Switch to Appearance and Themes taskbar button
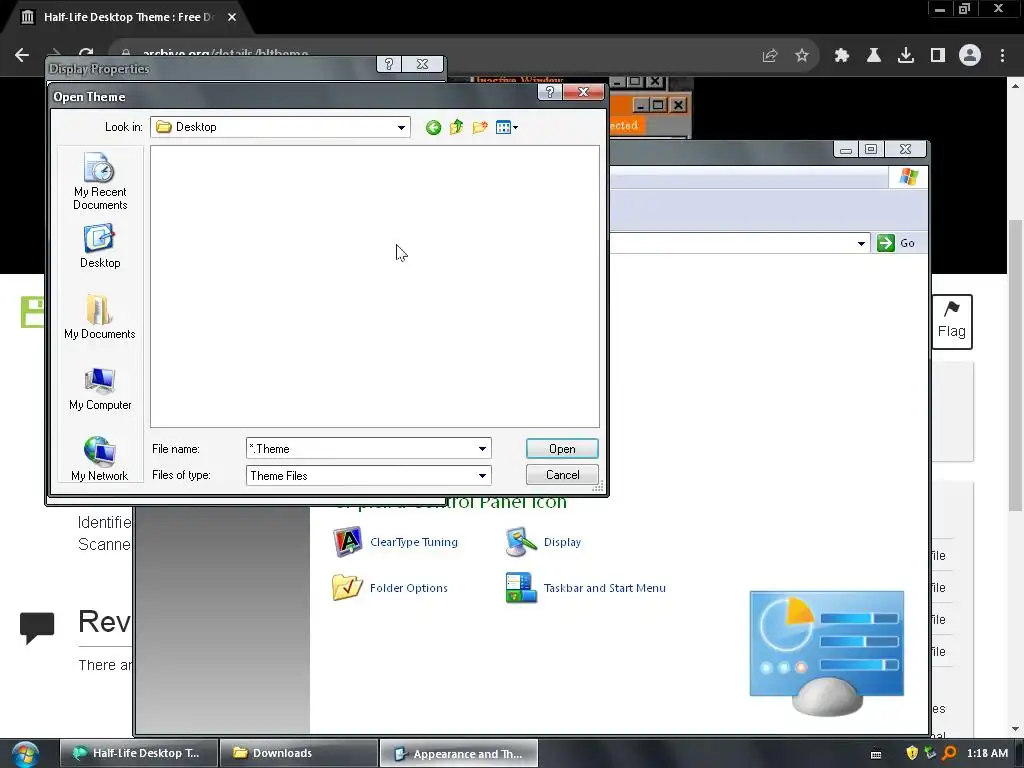The height and width of the screenshot is (768, 1024). coord(458,753)
